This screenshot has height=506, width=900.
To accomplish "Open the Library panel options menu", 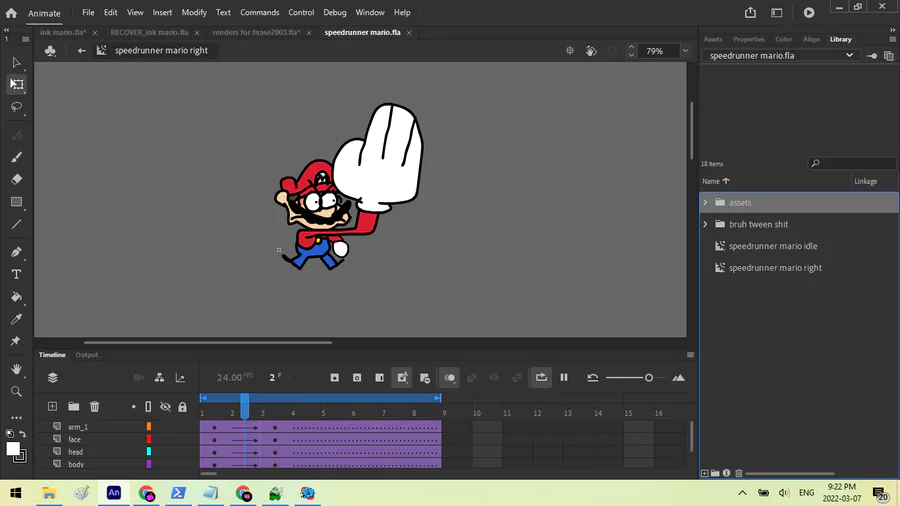I will pos(893,40).
